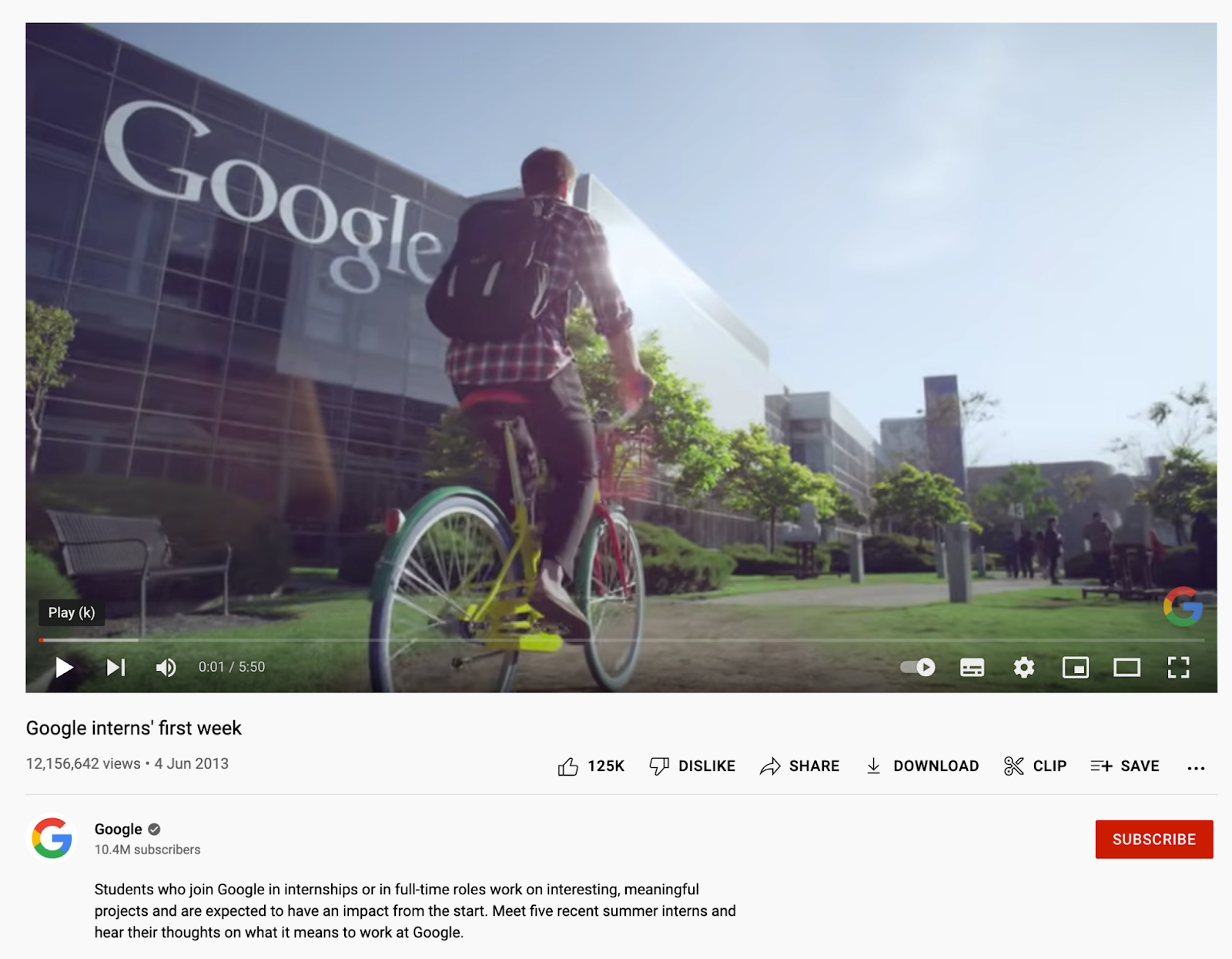
Task: Download the video
Action: (x=922, y=766)
